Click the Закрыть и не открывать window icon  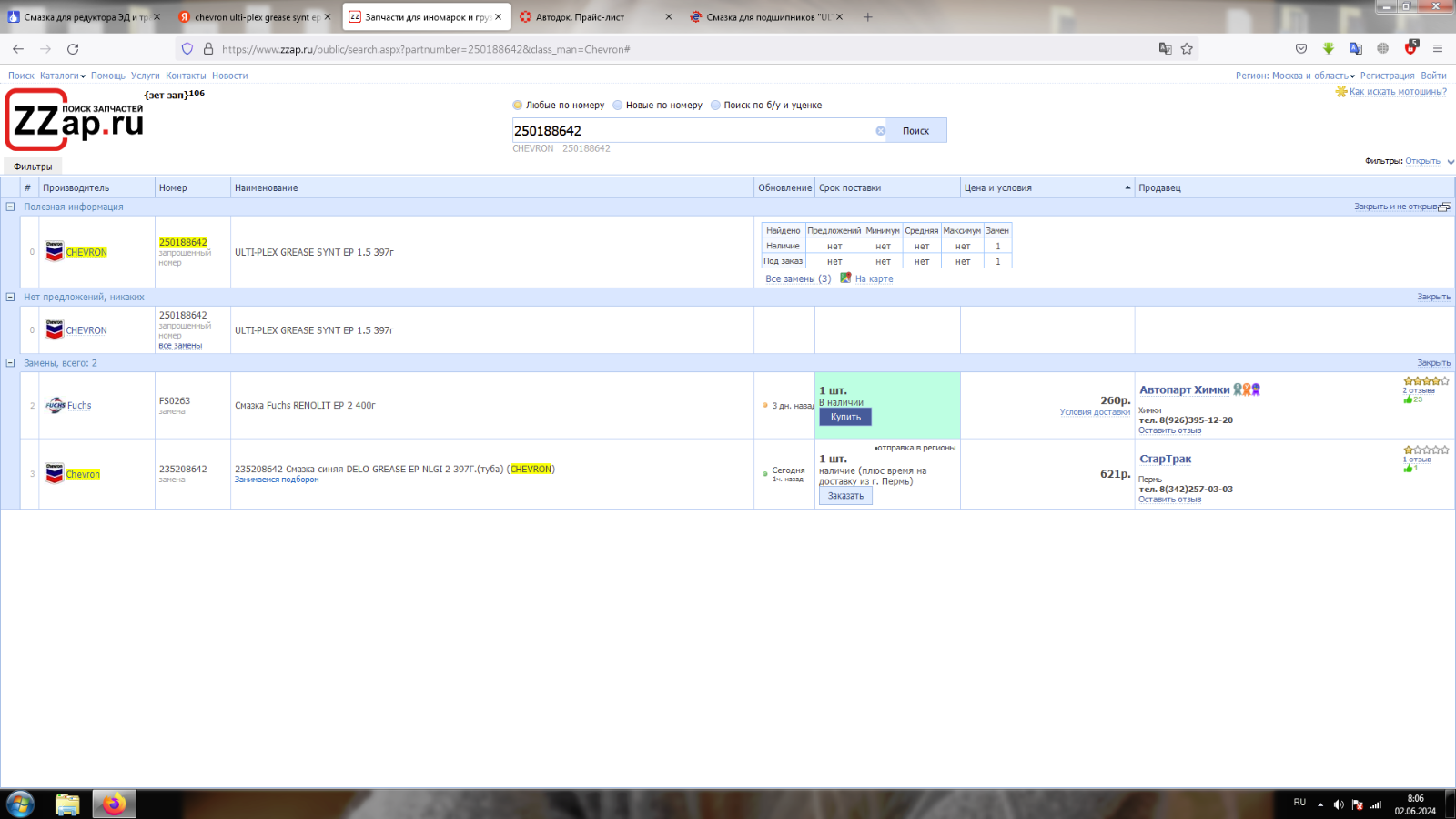1445,207
